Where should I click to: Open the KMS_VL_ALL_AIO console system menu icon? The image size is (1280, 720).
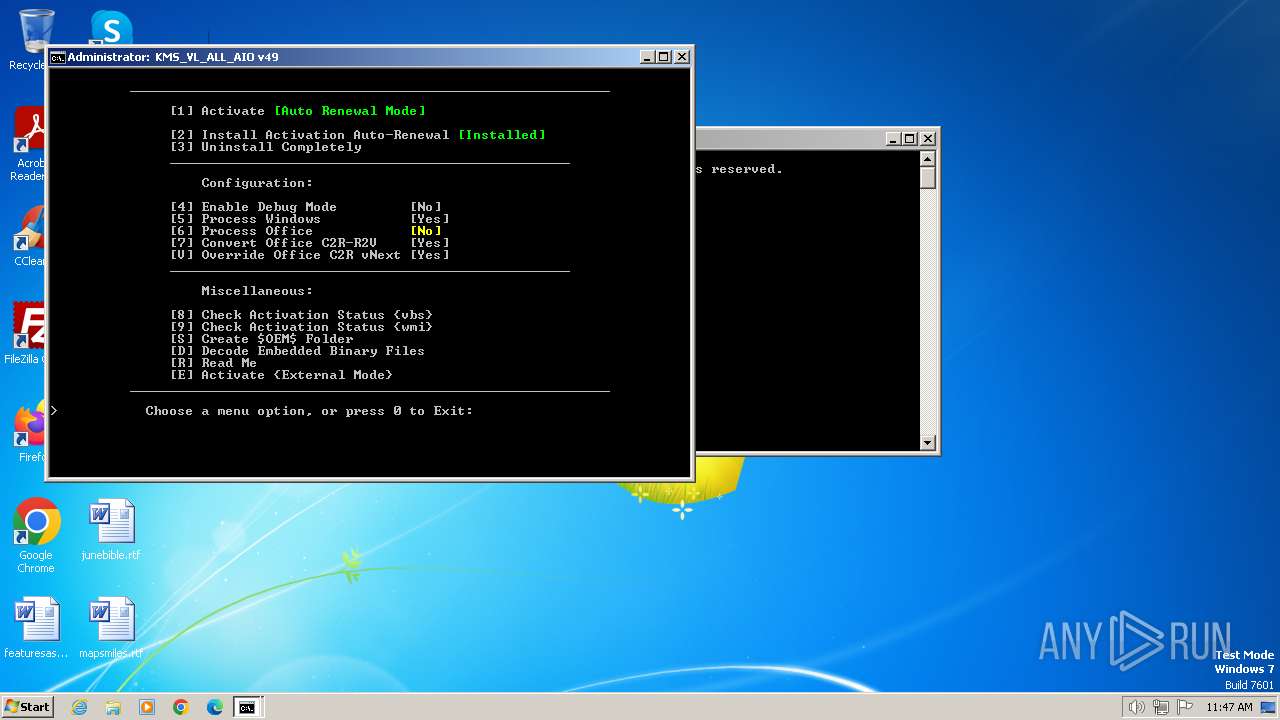pos(58,57)
